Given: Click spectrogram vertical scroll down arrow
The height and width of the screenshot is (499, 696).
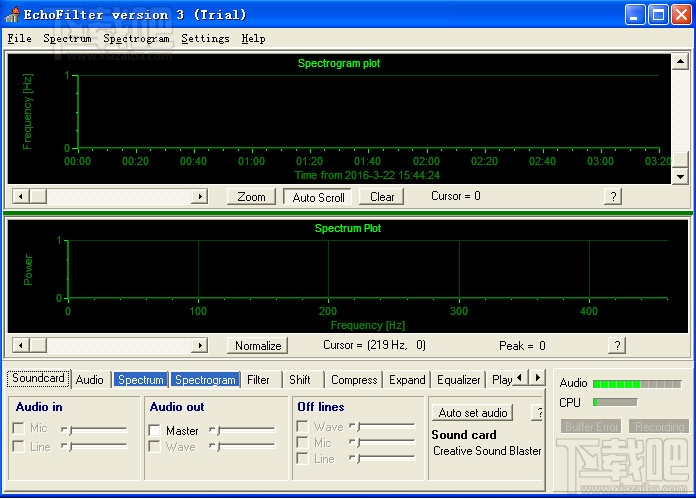Looking at the screenshot, I should (680, 177).
